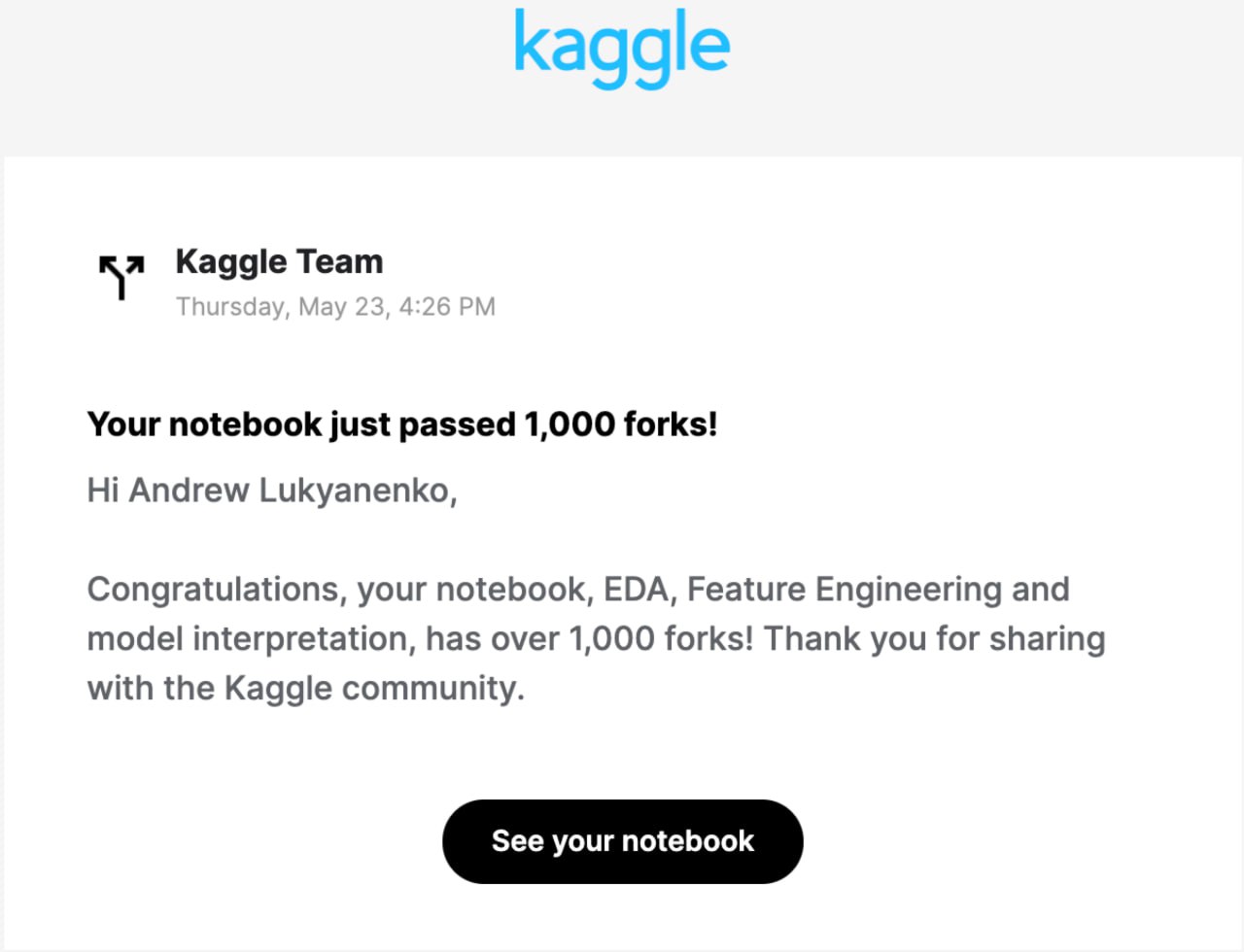Click the bold heading about passing 1,000 forks

(x=402, y=425)
